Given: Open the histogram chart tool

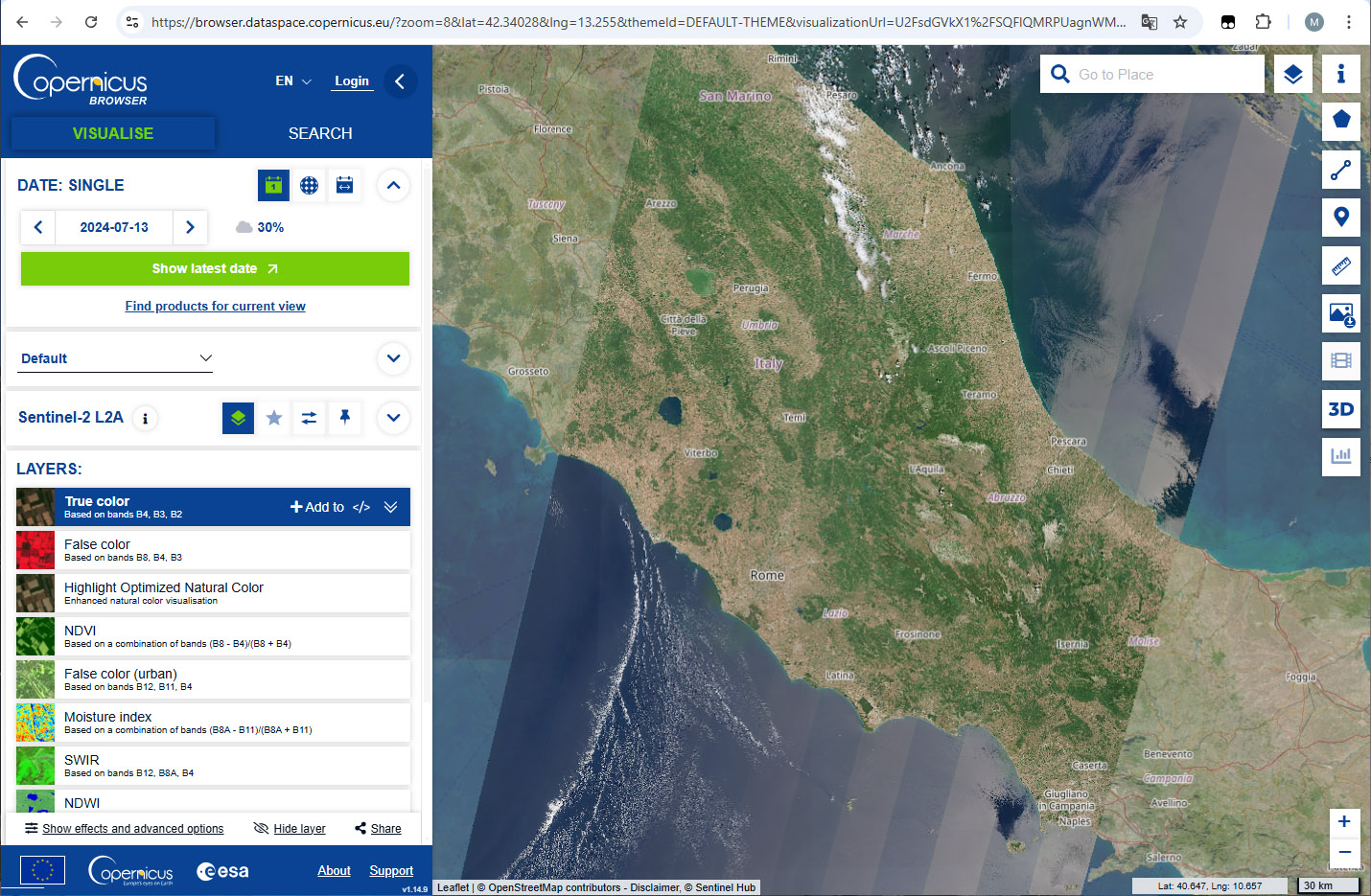Looking at the screenshot, I should pos(1341,457).
